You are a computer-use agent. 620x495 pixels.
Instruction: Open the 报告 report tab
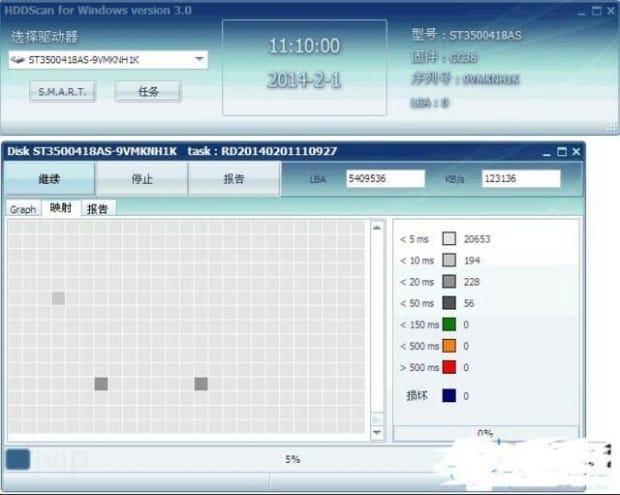click(x=98, y=209)
